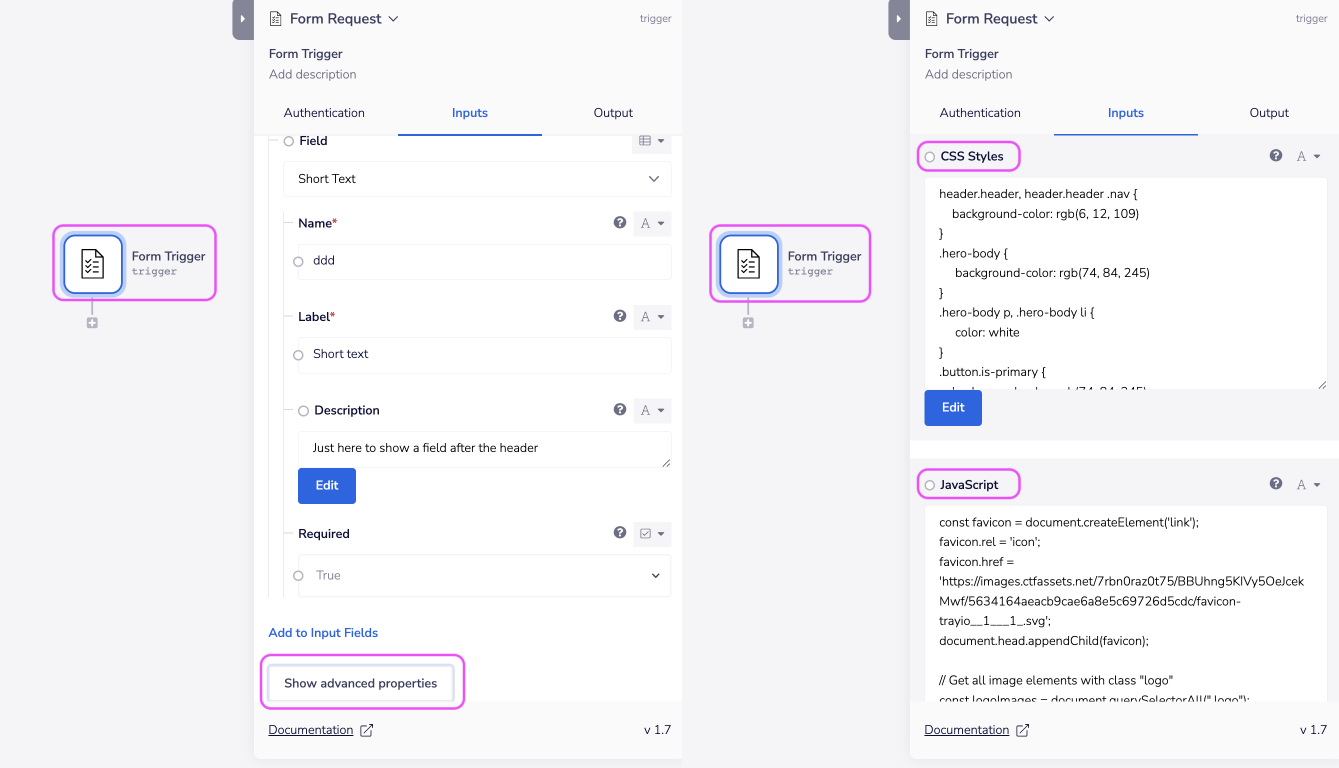Click the checkbox type icon beside Required

[x=650, y=534]
